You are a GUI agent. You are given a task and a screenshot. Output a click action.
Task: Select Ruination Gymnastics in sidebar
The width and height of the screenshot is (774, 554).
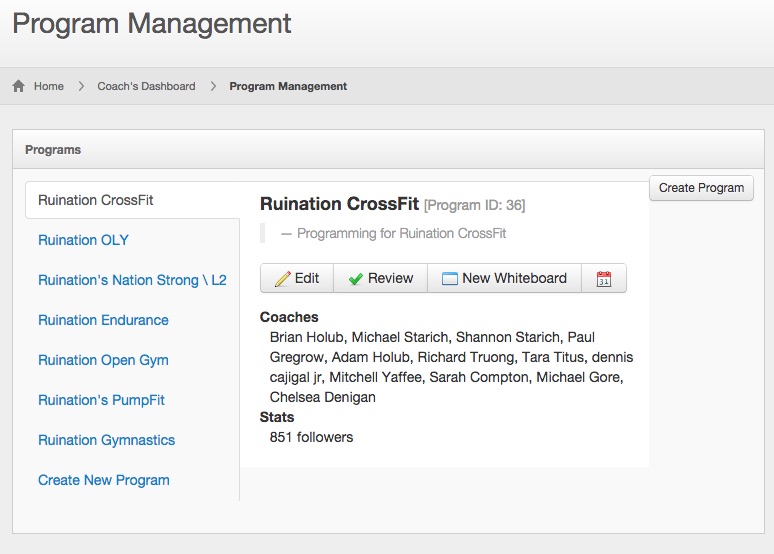pos(106,440)
